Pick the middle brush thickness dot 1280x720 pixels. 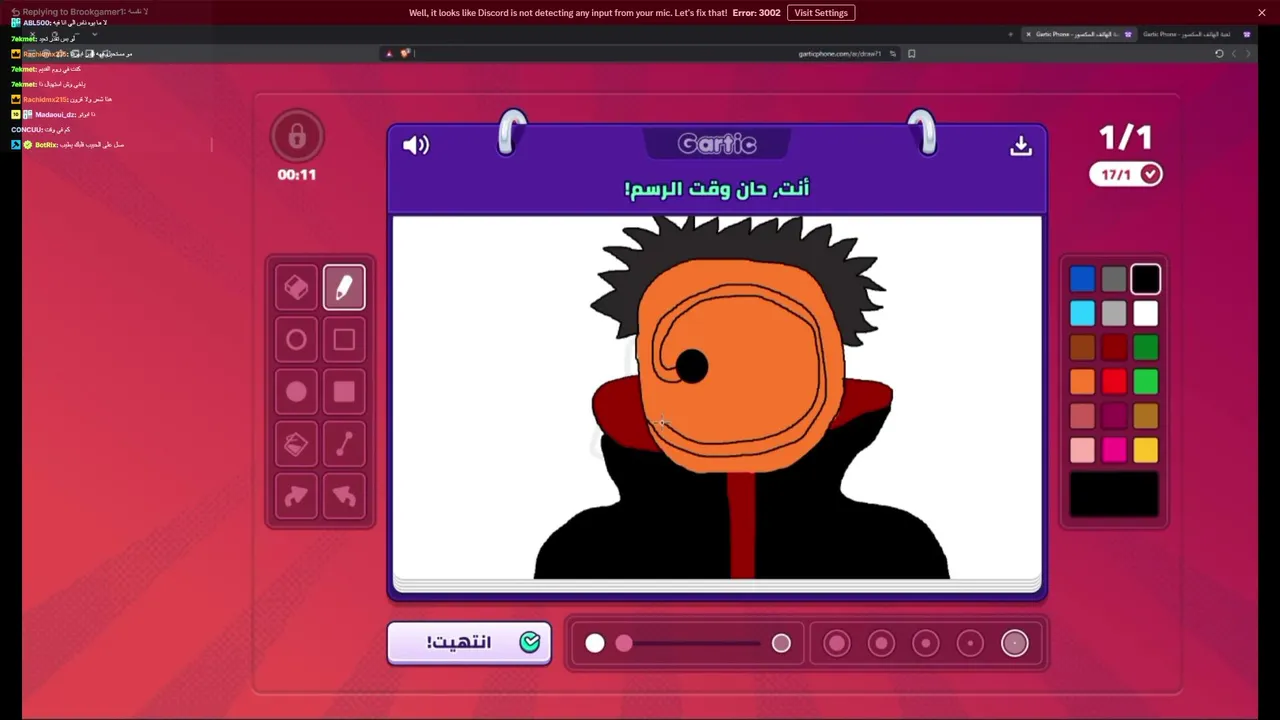pos(926,643)
